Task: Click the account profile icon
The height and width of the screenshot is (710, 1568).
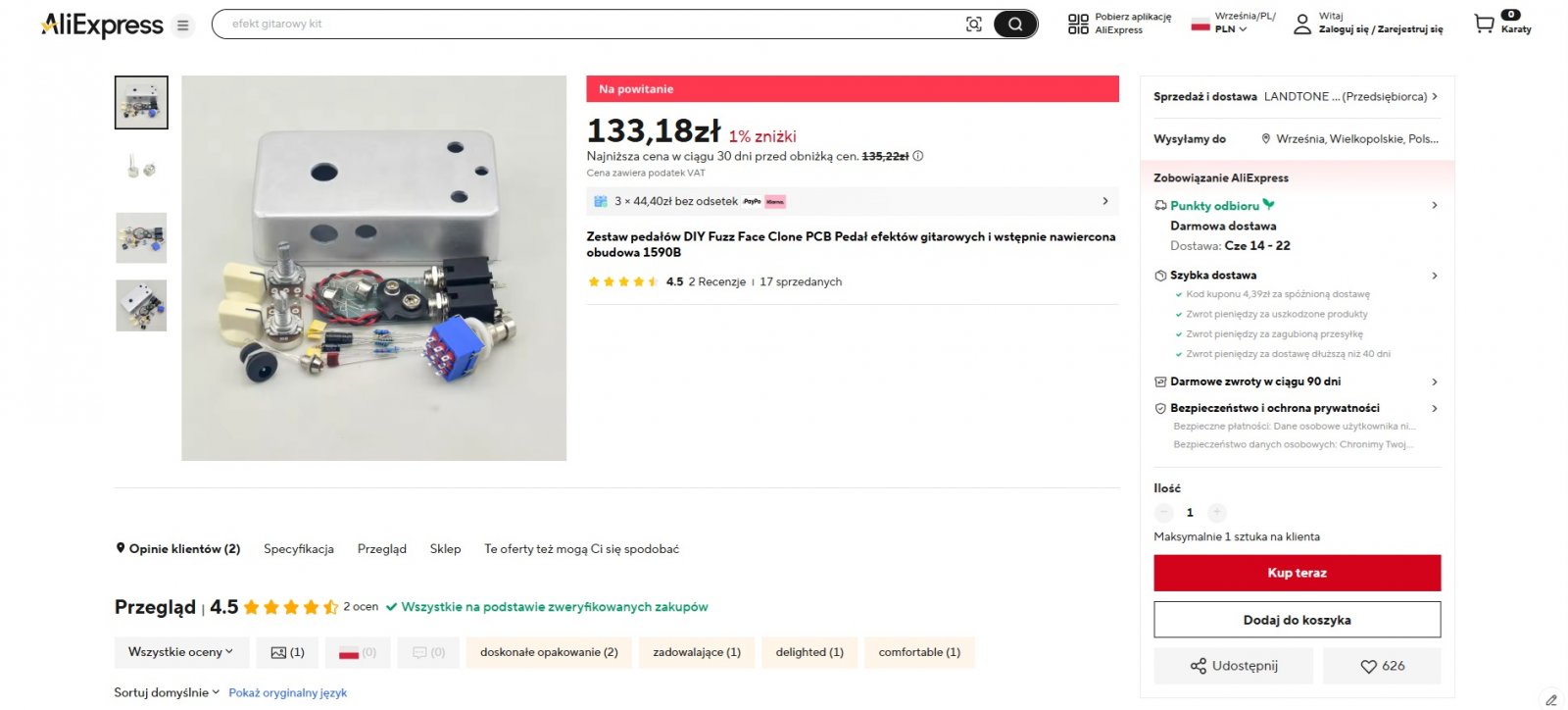Action: pos(1302,25)
